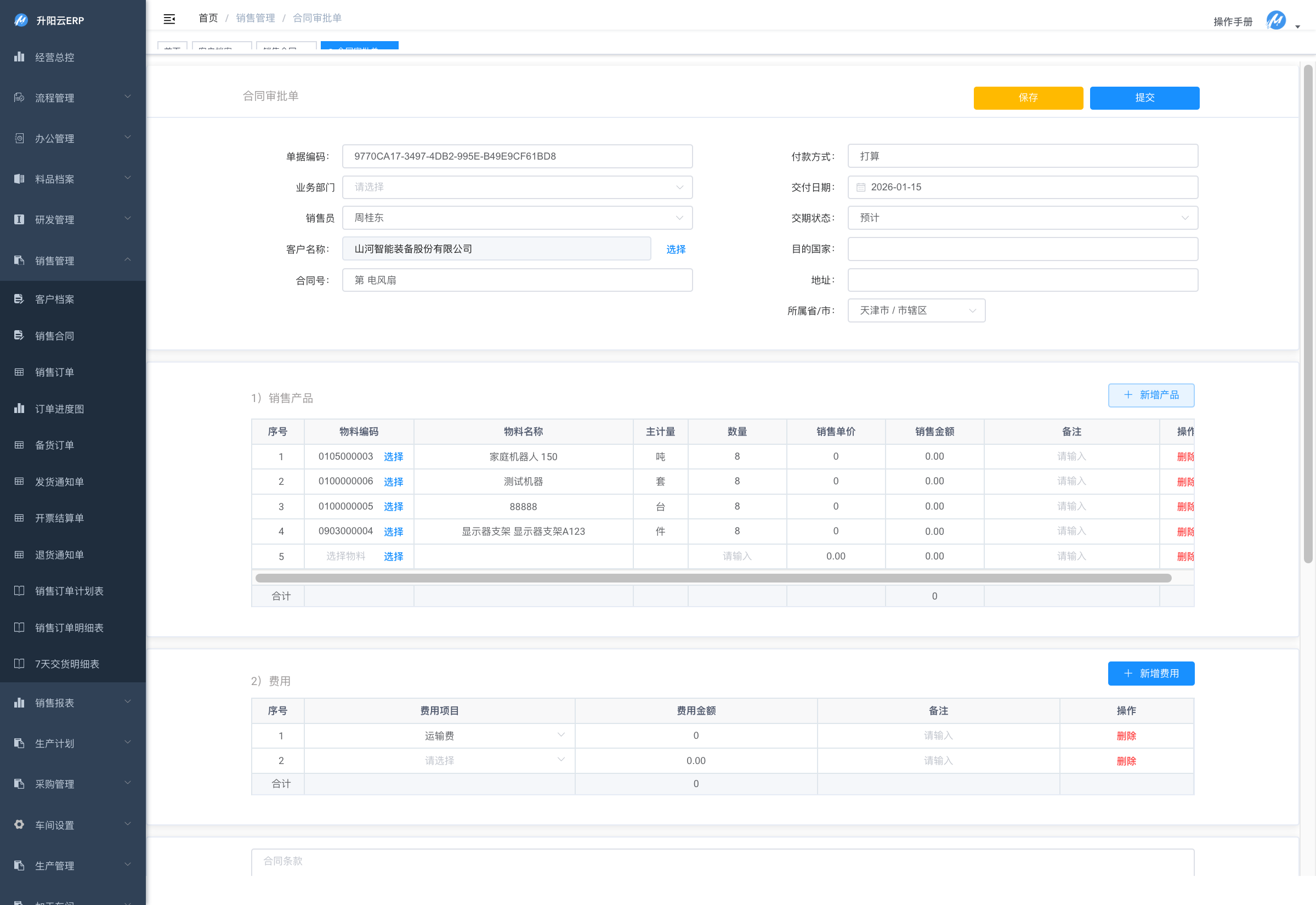Screen dimensions: 1316x905
Task: Click the 经营总控 bar chart icon
Action: pyautogui.click(x=19, y=56)
